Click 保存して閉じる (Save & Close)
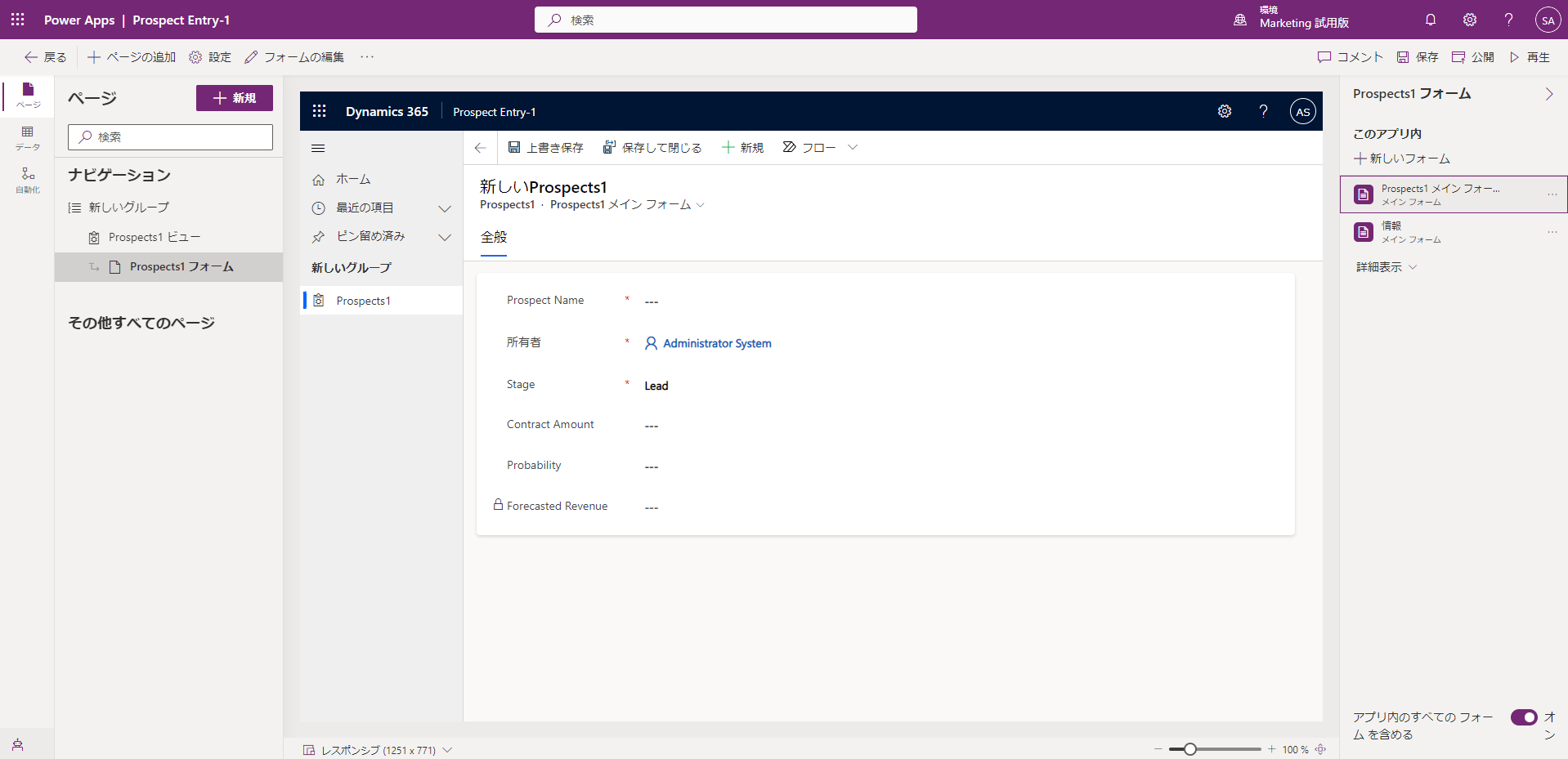This screenshot has height=759, width=1568. pos(652,148)
